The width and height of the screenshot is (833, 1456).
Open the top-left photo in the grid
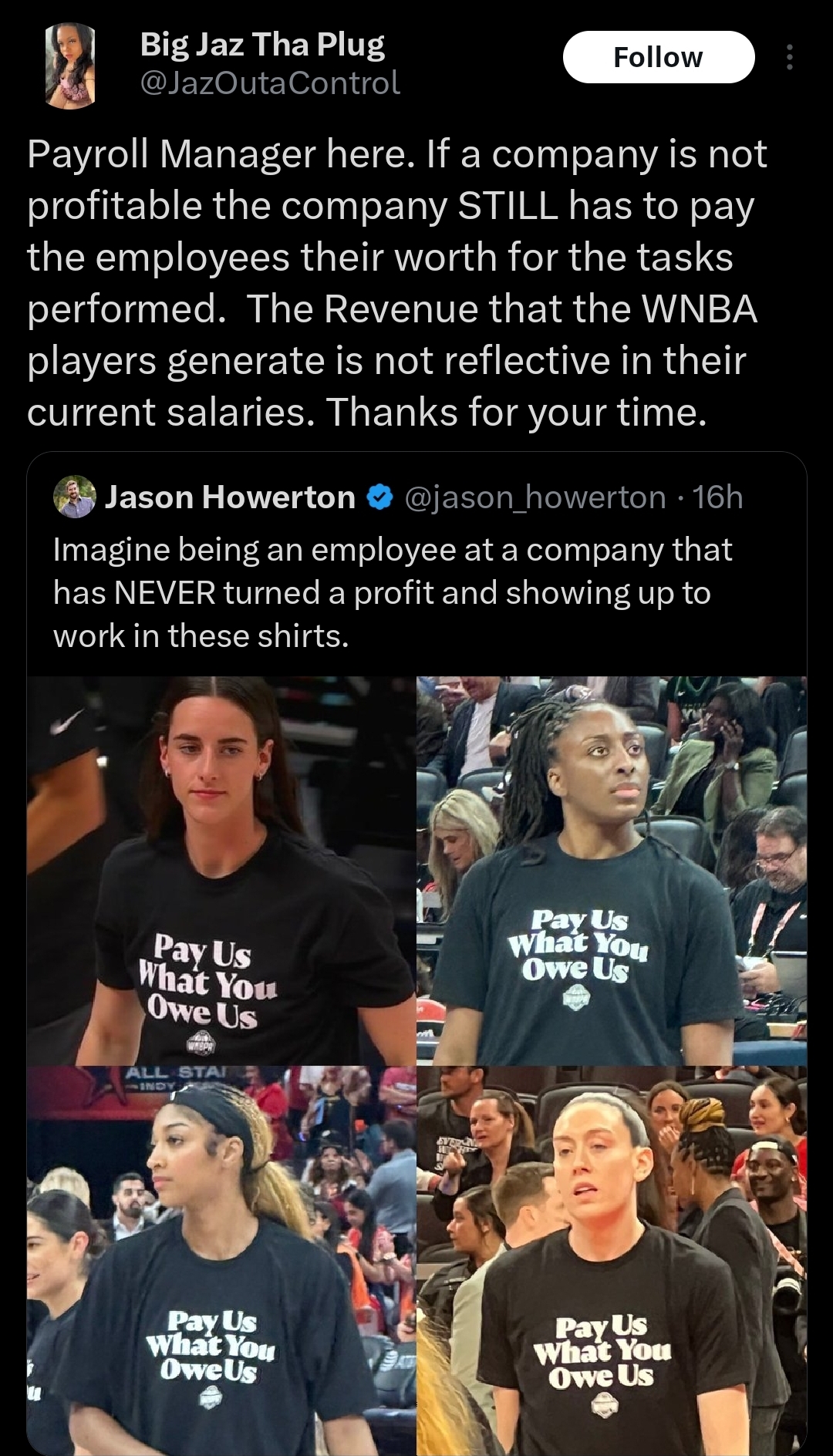pos(221,871)
